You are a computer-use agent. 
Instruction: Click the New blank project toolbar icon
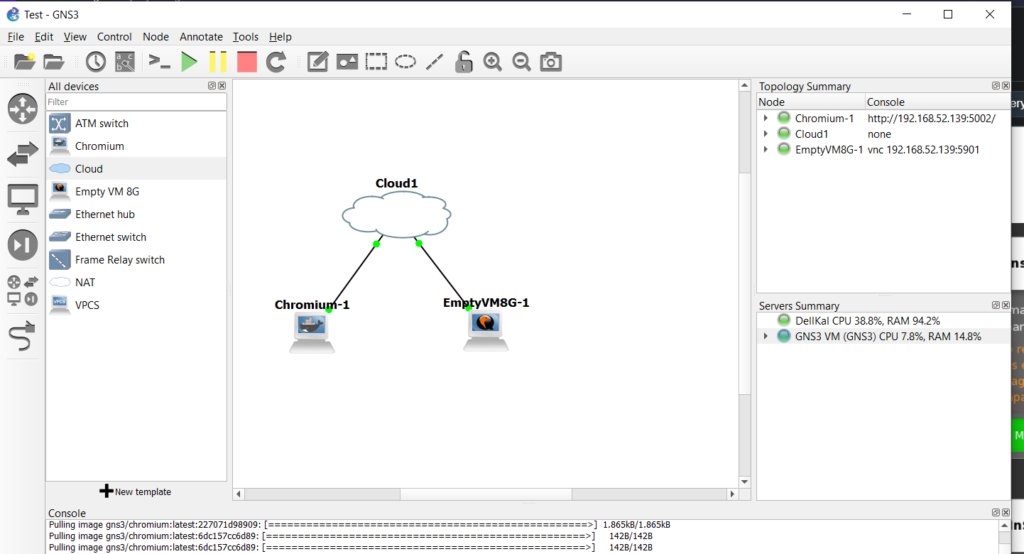pyautogui.click(x=25, y=62)
